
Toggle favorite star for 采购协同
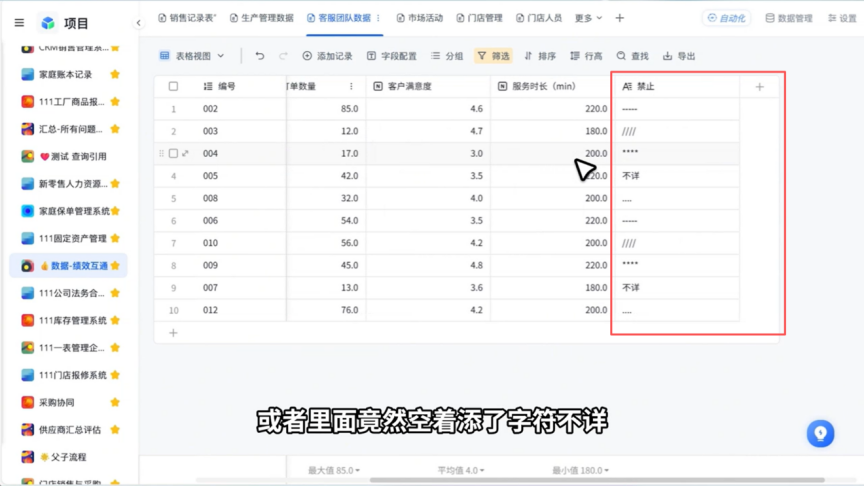point(115,402)
